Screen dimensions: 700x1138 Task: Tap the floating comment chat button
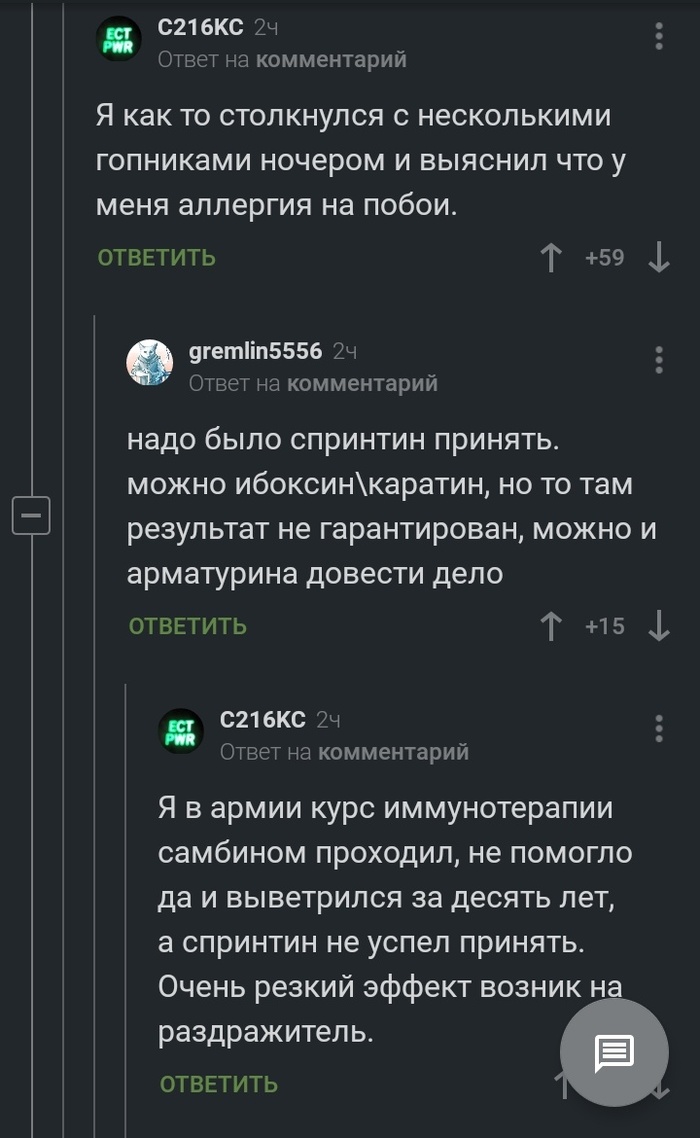[x=613, y=1052]
